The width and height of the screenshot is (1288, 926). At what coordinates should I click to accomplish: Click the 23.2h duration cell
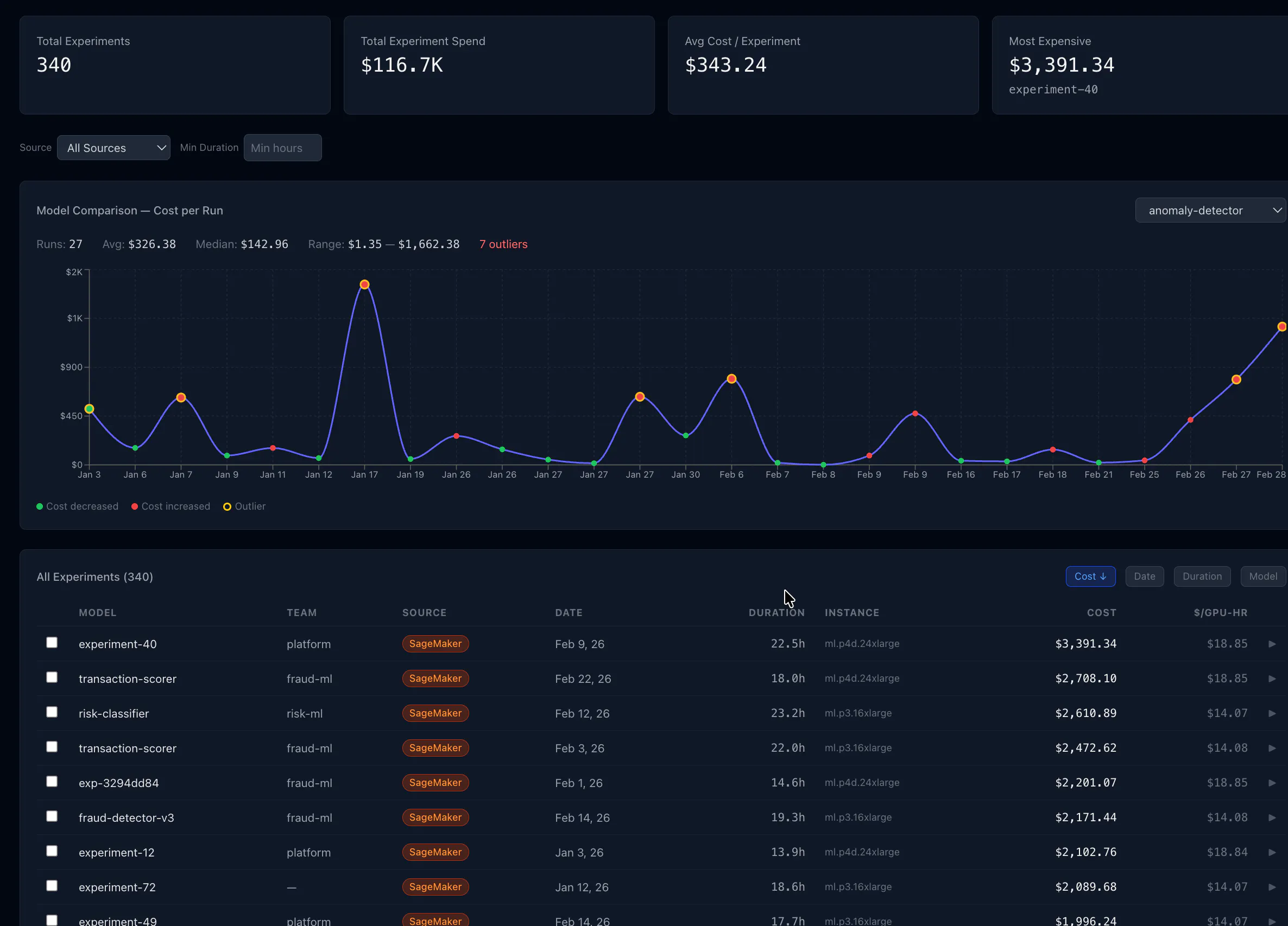[788, 713]
